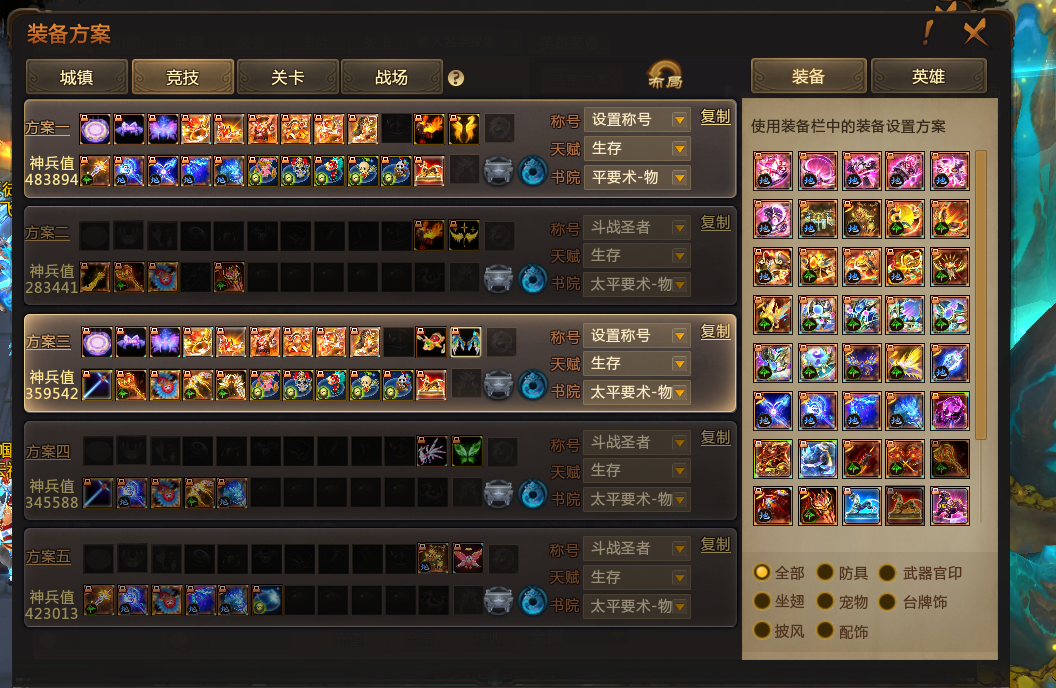Open the 称号 设置称号 dropdown in 方案一

pyautogui.click(x=637, y=120)
